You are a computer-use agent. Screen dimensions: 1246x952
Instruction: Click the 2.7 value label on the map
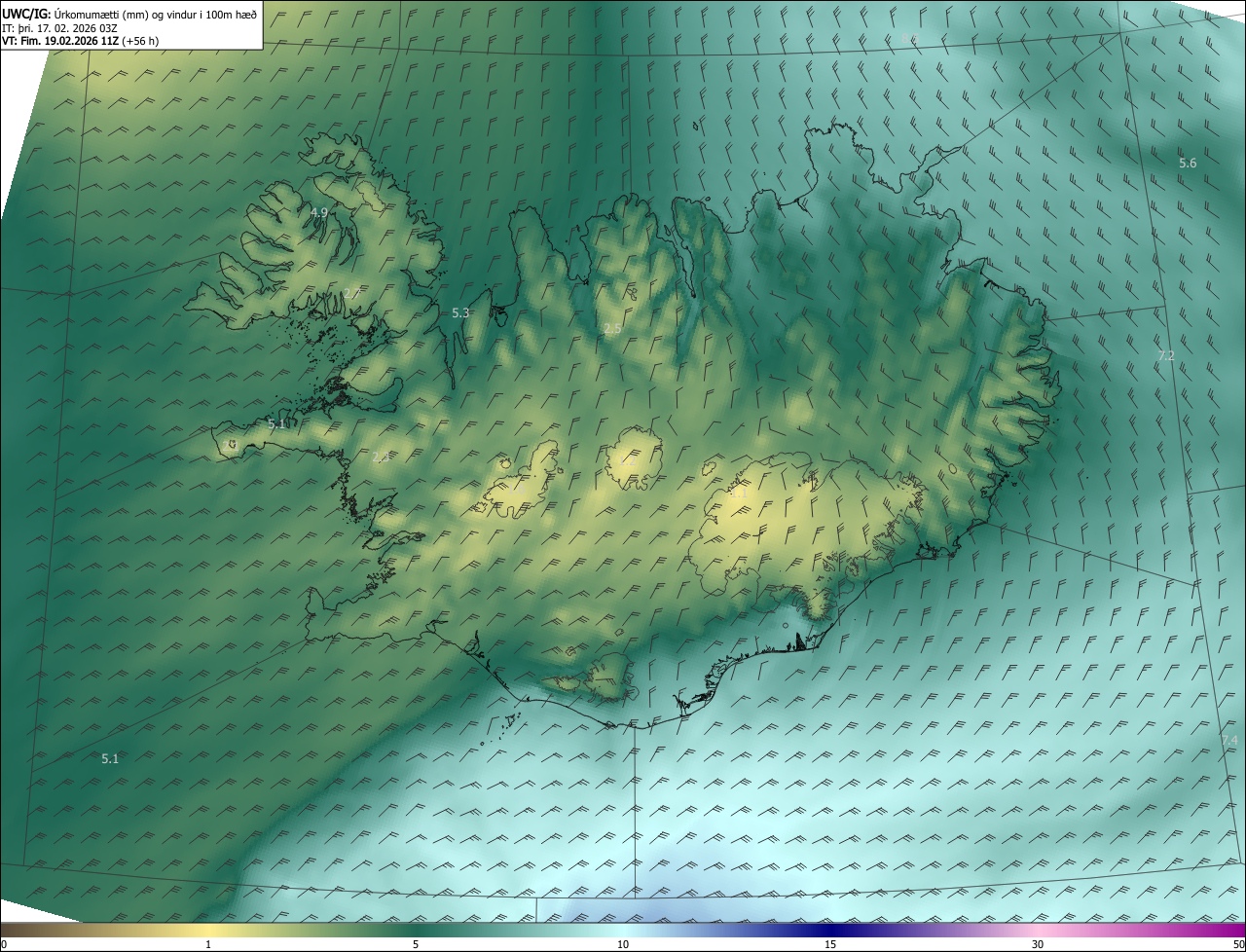coord(351,294)
